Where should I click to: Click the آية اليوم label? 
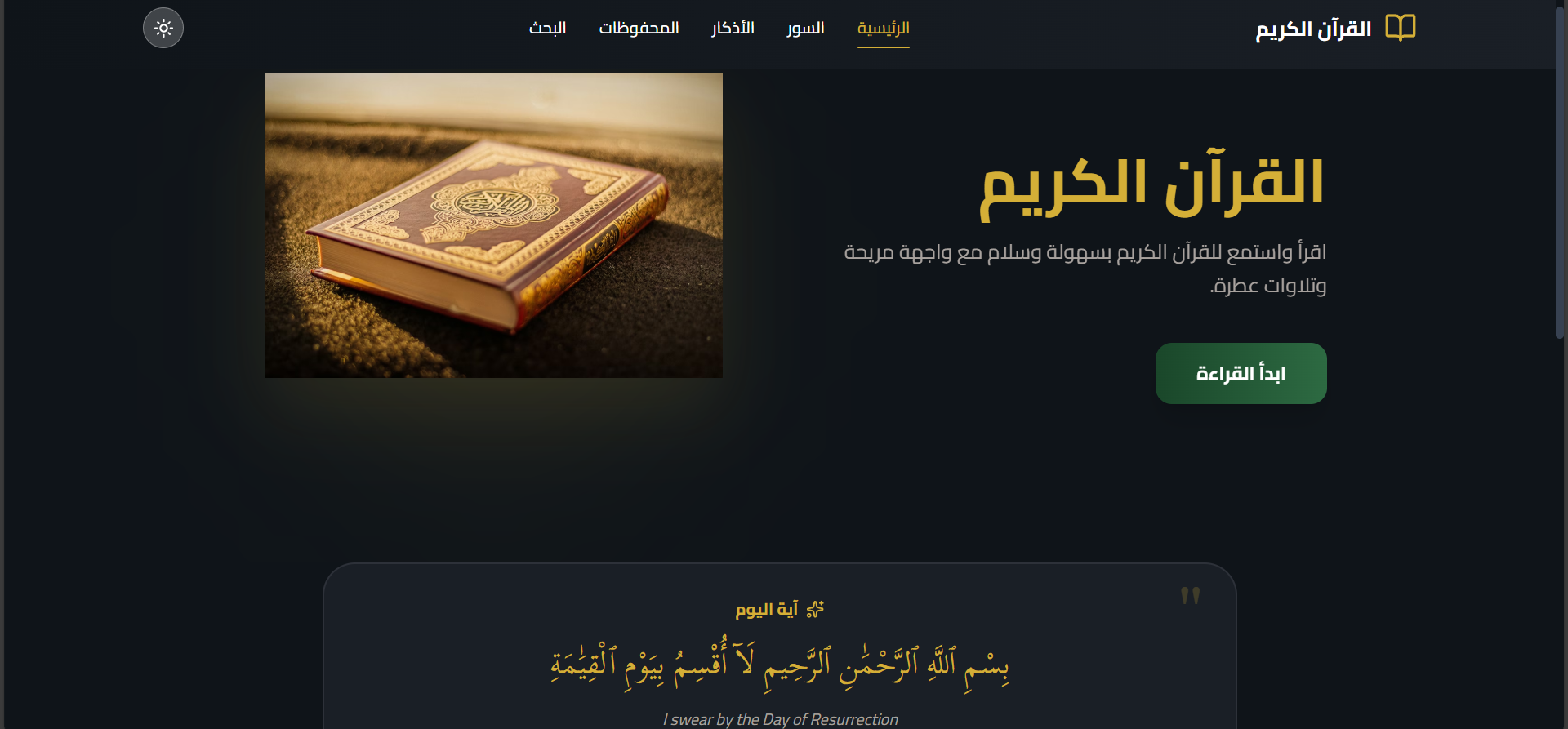[x=766, y=610]
